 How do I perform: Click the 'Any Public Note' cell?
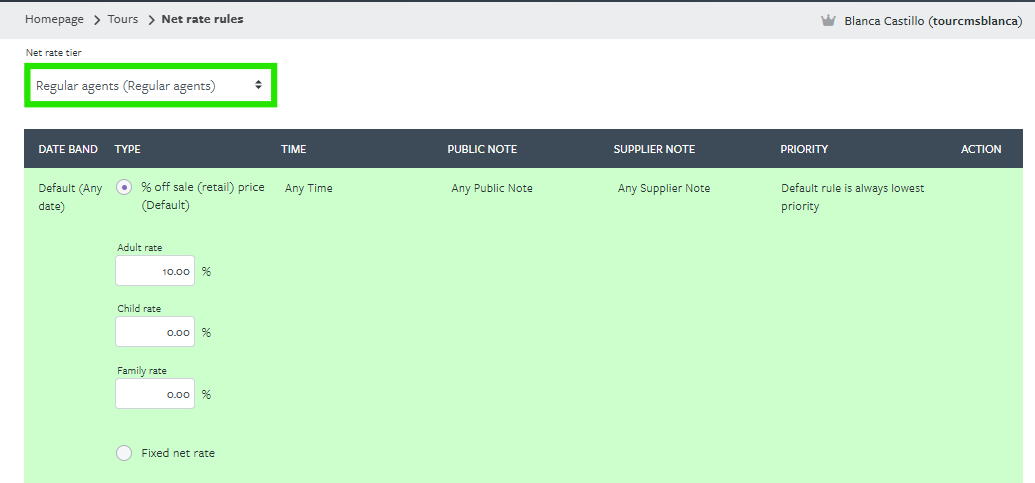click(x=492, y=188)
